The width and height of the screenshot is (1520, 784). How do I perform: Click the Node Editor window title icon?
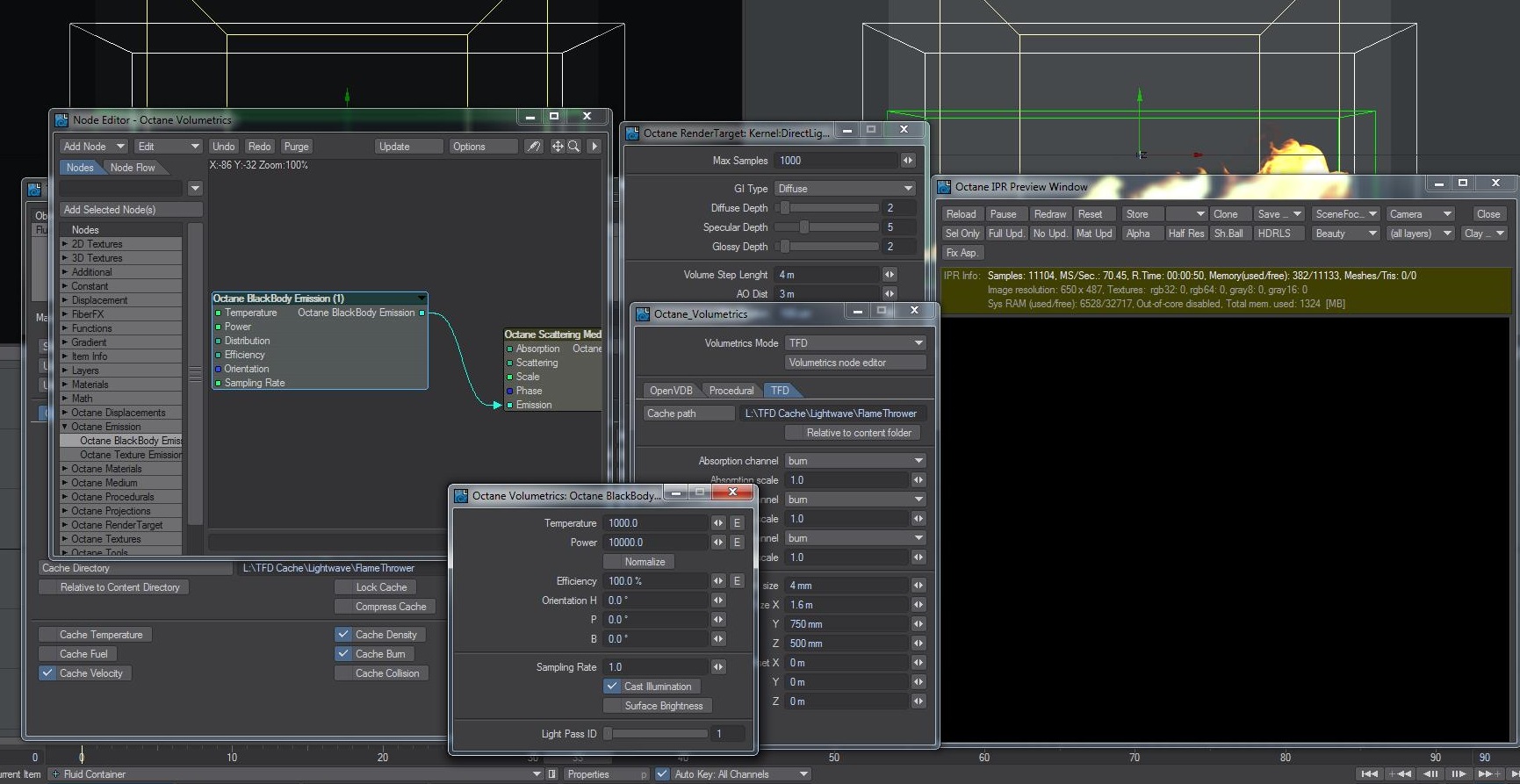coord(61,120)
